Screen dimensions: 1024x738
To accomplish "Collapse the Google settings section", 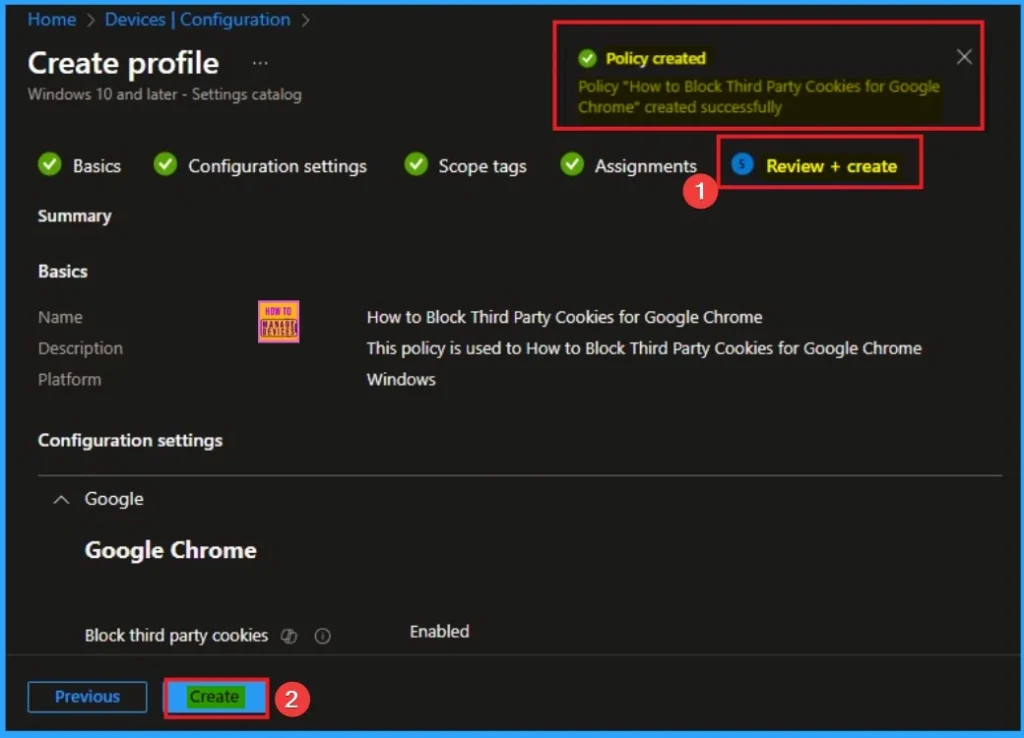I will (x=61, y=500).
